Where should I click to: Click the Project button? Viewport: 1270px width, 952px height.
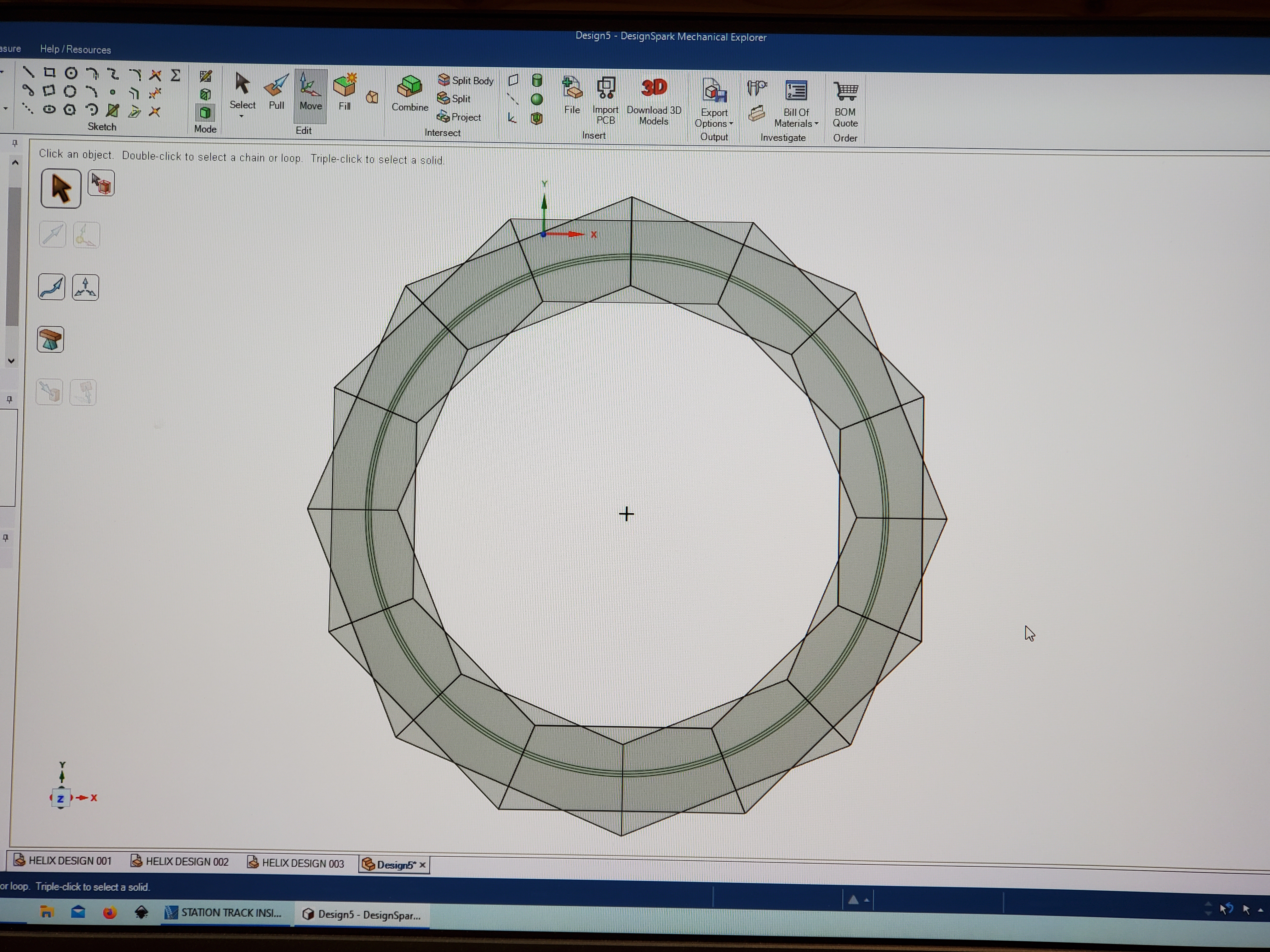459,117
